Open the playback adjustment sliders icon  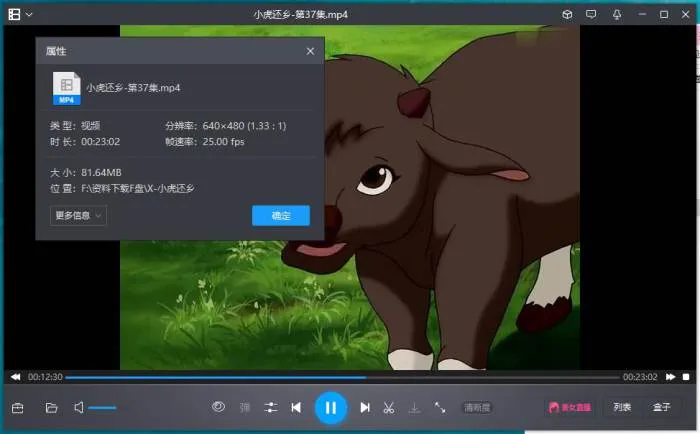click(x=271, y=407)
